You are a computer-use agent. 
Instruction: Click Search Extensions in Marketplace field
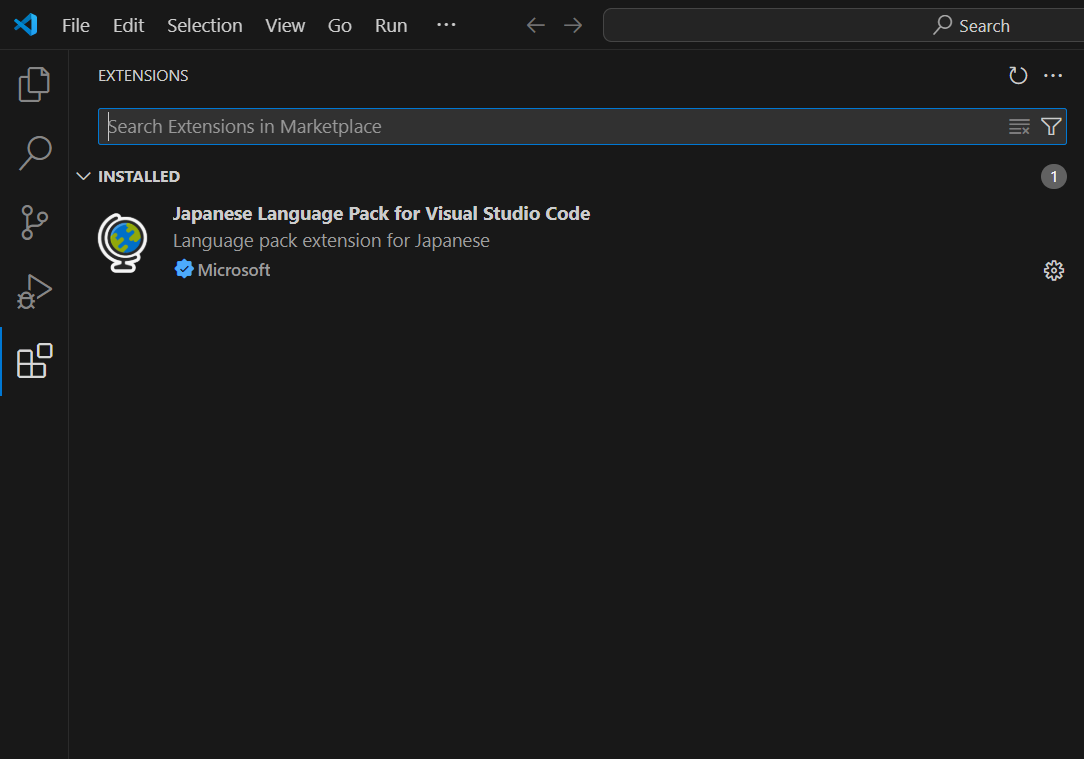582,126
